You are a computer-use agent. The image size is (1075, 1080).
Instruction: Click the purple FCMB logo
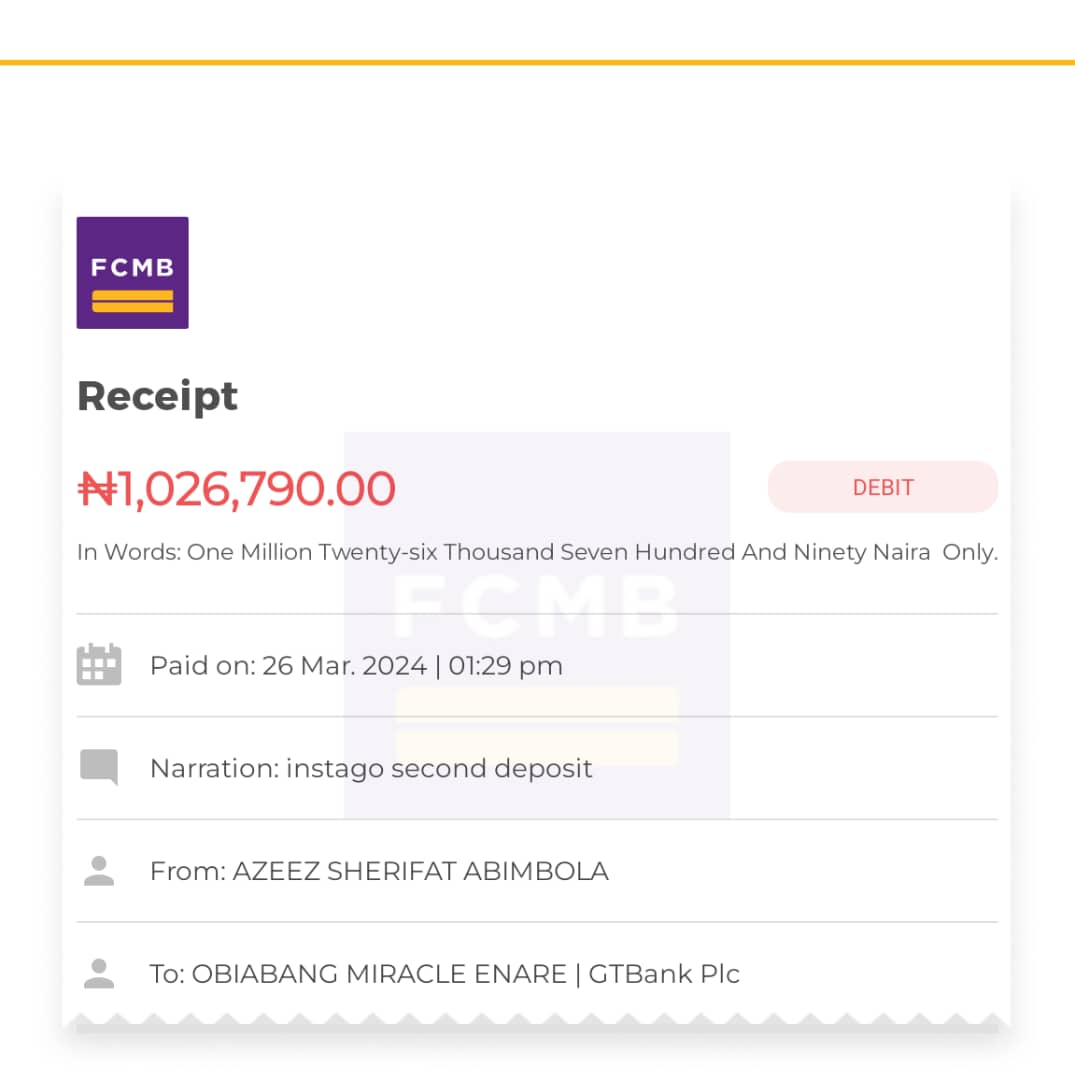point(132,273)
